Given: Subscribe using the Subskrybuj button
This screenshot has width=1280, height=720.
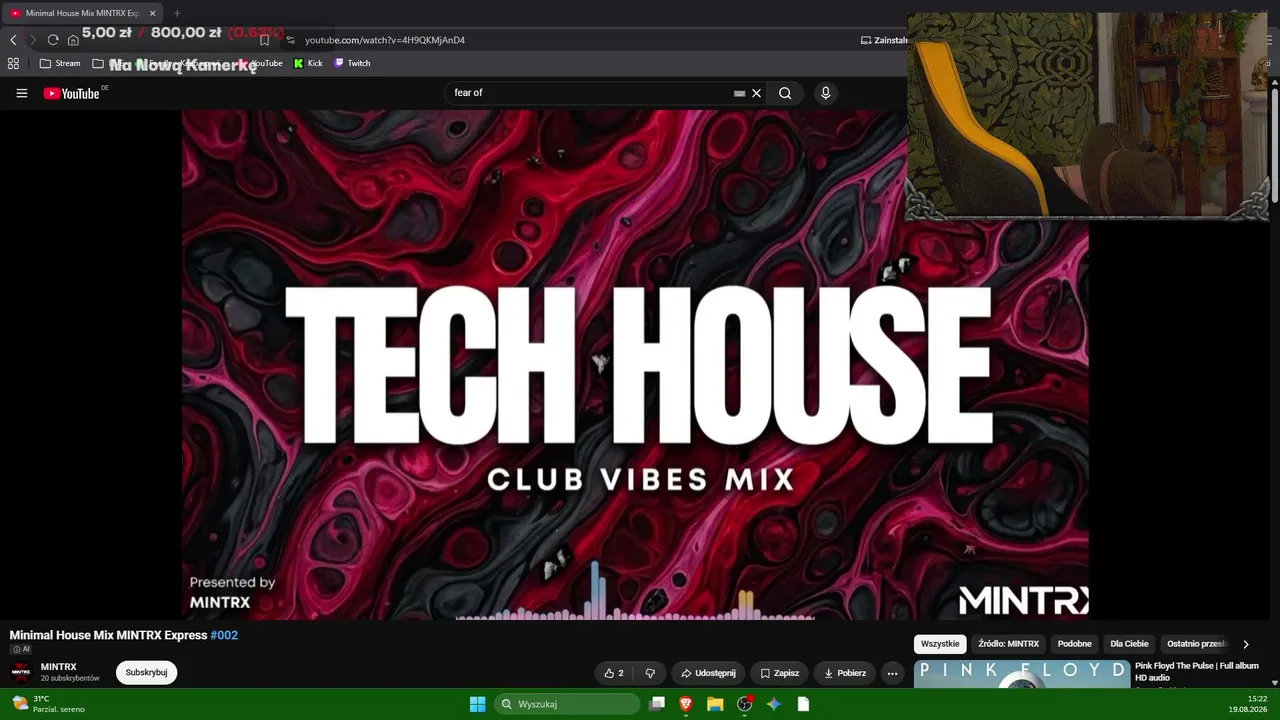Looking at the screenshot, I should 146,673.
